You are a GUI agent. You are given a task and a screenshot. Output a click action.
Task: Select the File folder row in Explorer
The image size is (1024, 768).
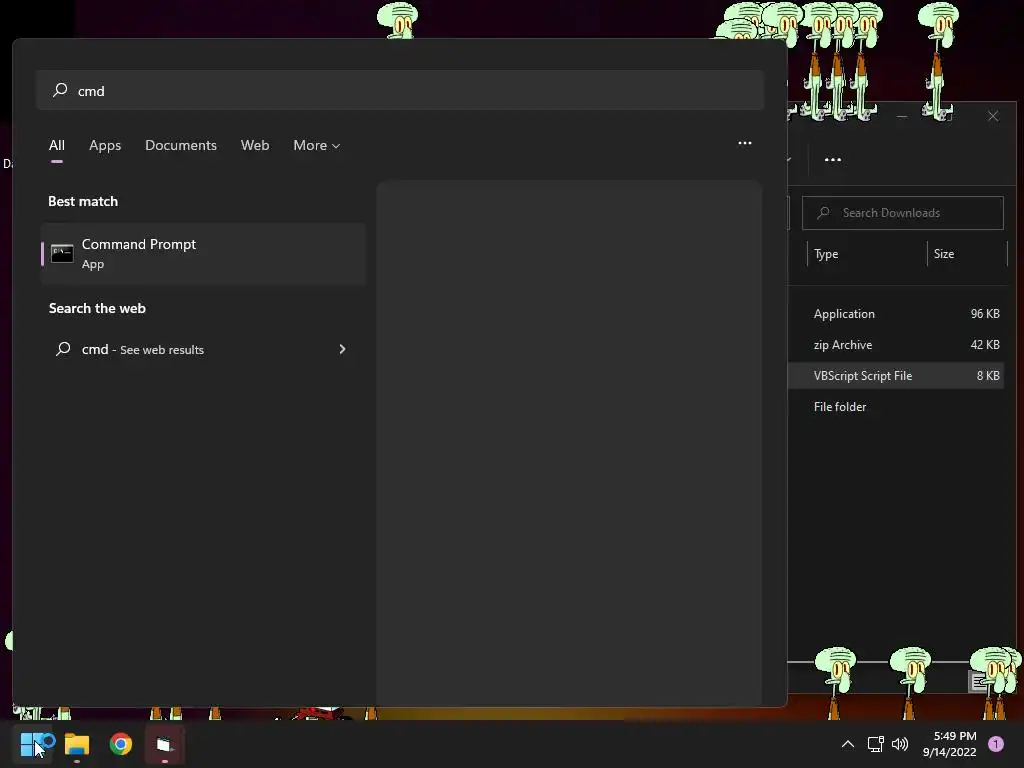896,406
